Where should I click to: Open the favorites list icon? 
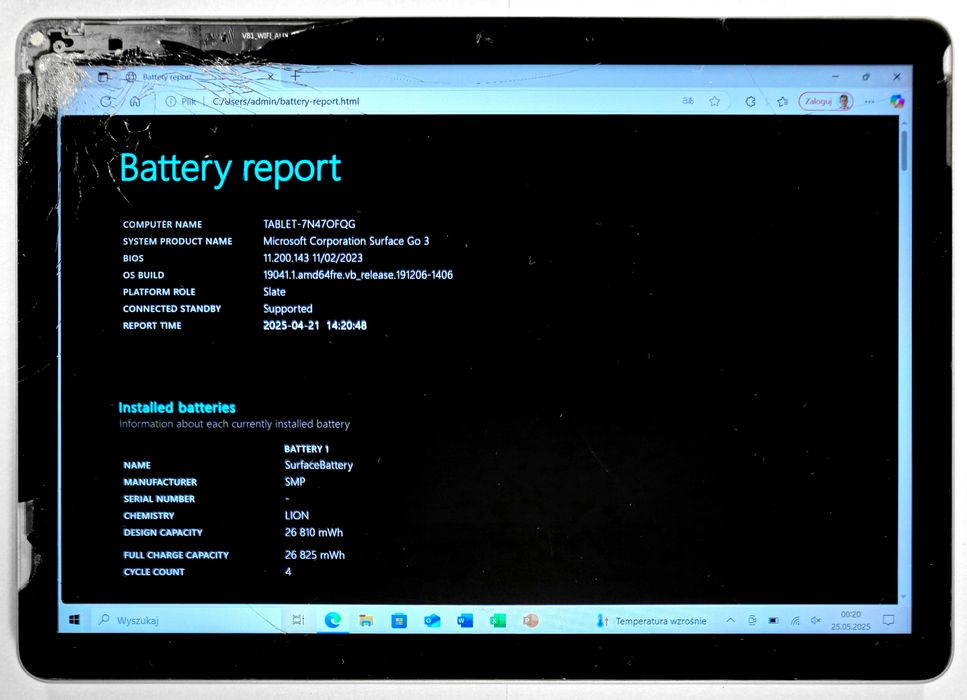(x=783, y=101)
